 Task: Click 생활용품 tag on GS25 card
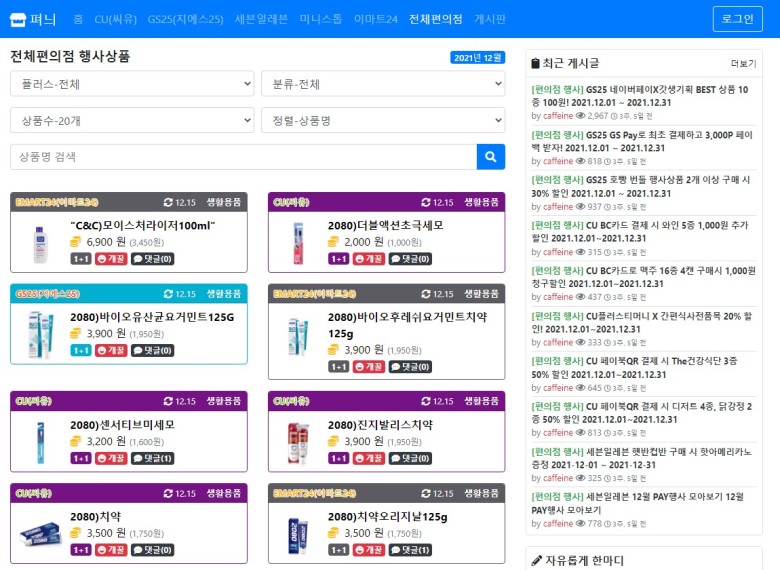pyautogui.click(x=223, y=294)
